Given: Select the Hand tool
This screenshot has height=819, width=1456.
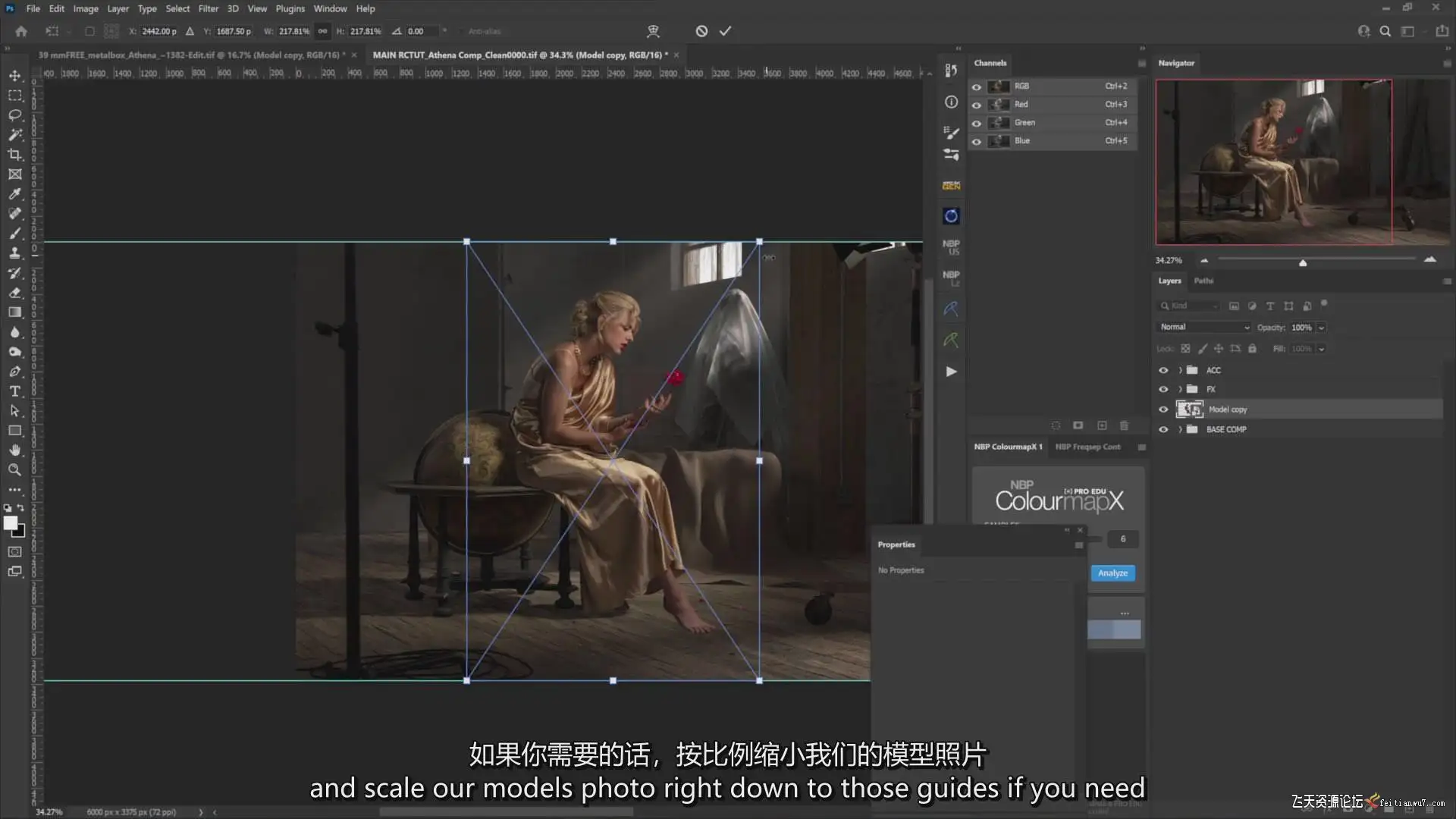Looking at the screenshot, I should tap(14, 450).
